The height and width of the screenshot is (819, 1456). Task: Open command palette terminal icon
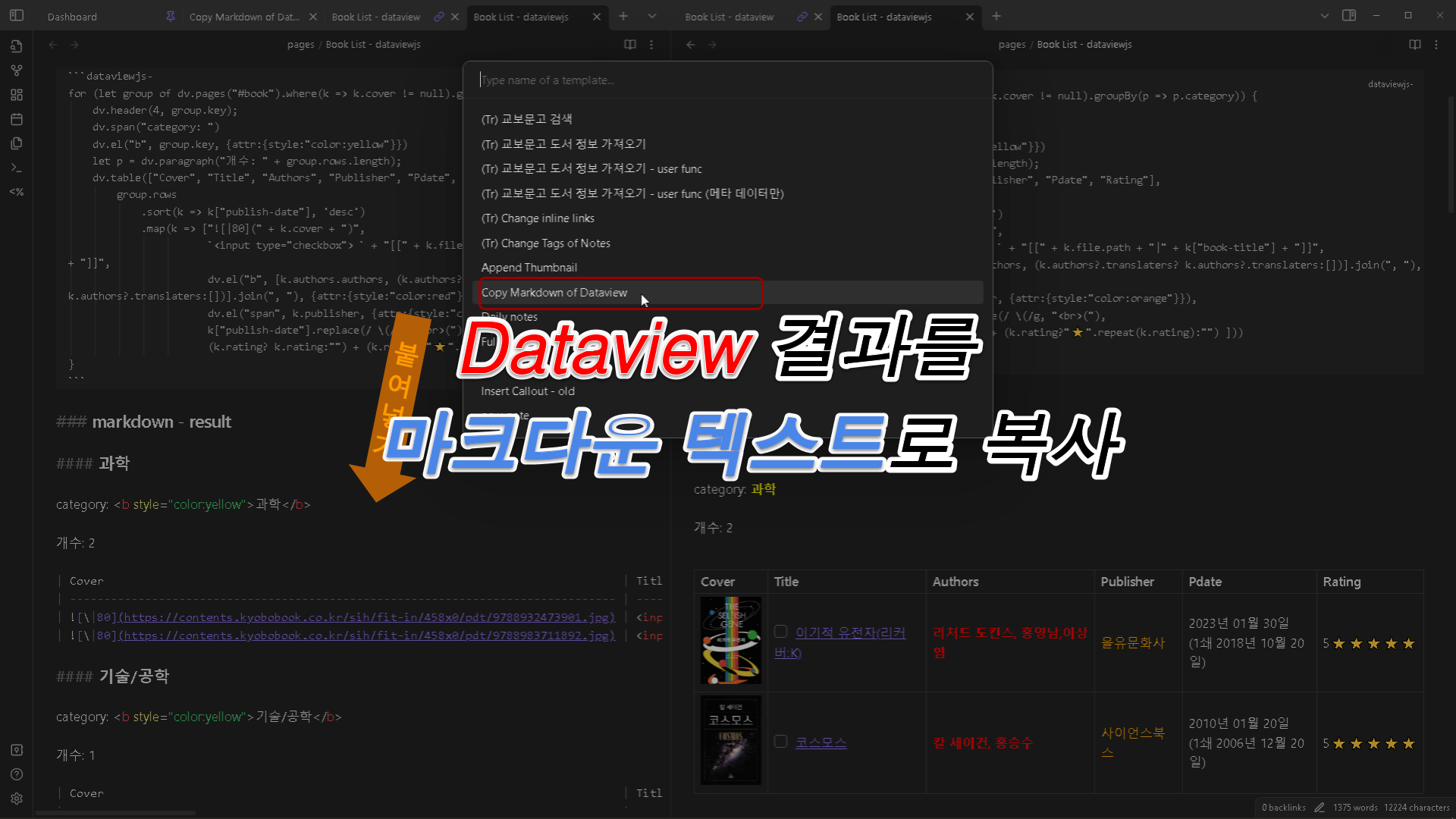tap(17, 168)
